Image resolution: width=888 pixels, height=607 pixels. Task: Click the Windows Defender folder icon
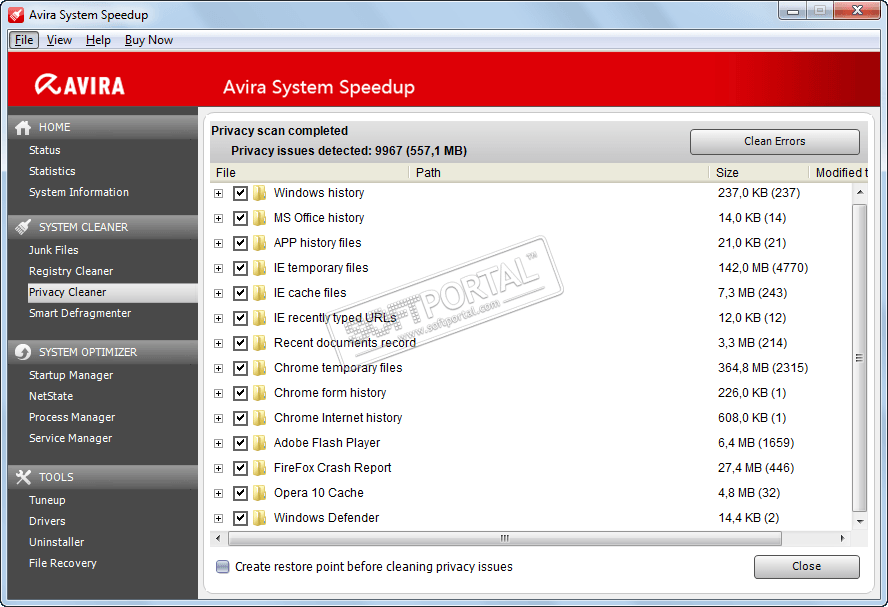click(259, 518)
